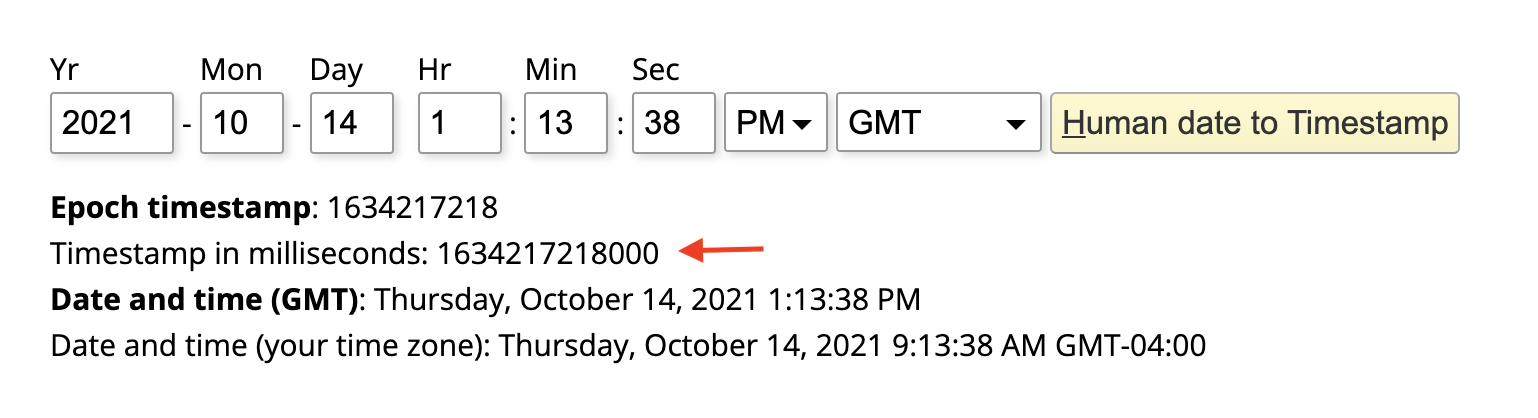Click the Day label above the day field
This screenshot has width=1538, height=418.
pyautogui.click(x=336, y=70)
